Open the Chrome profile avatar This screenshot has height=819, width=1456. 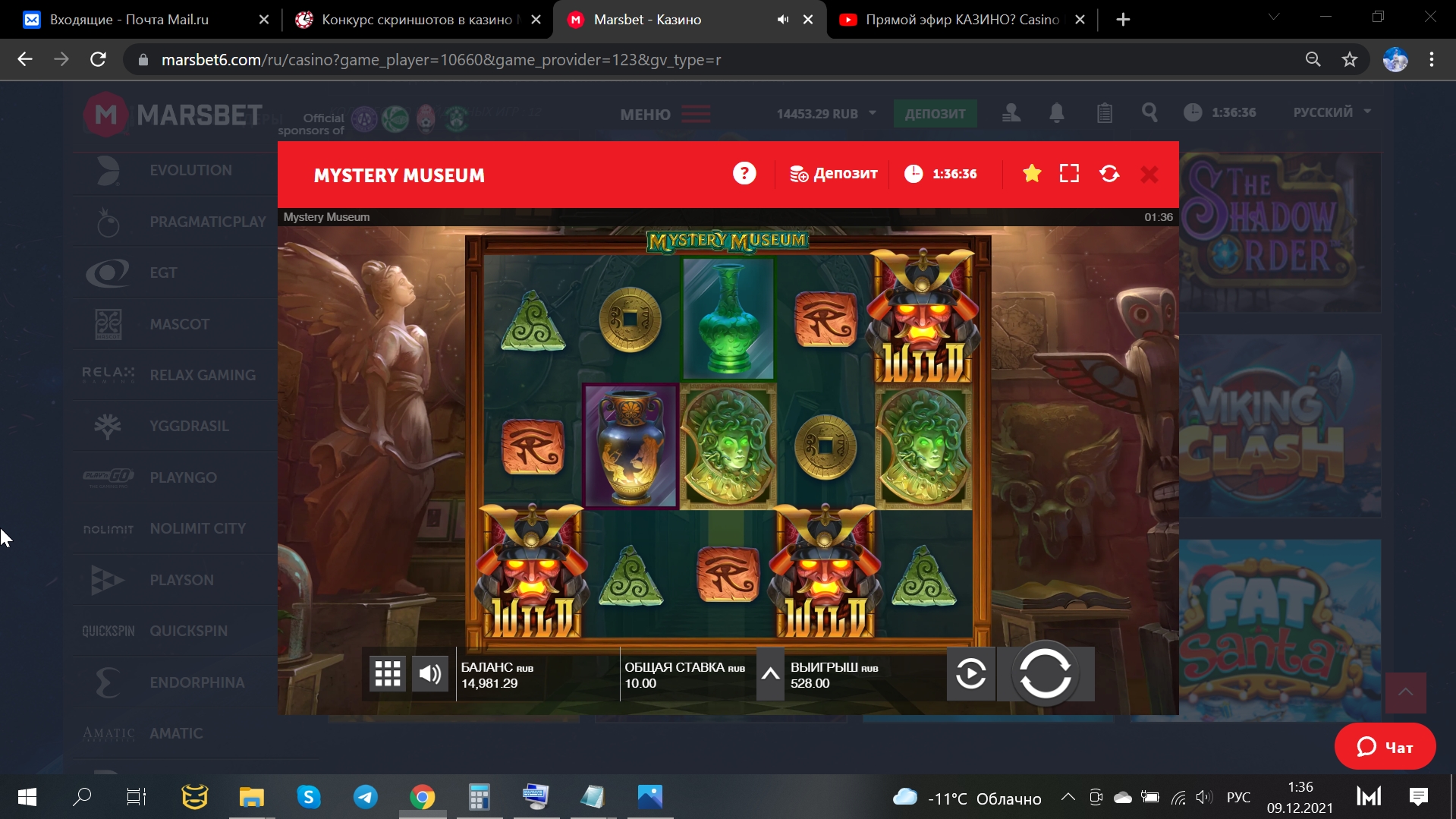coord(1395,59)
